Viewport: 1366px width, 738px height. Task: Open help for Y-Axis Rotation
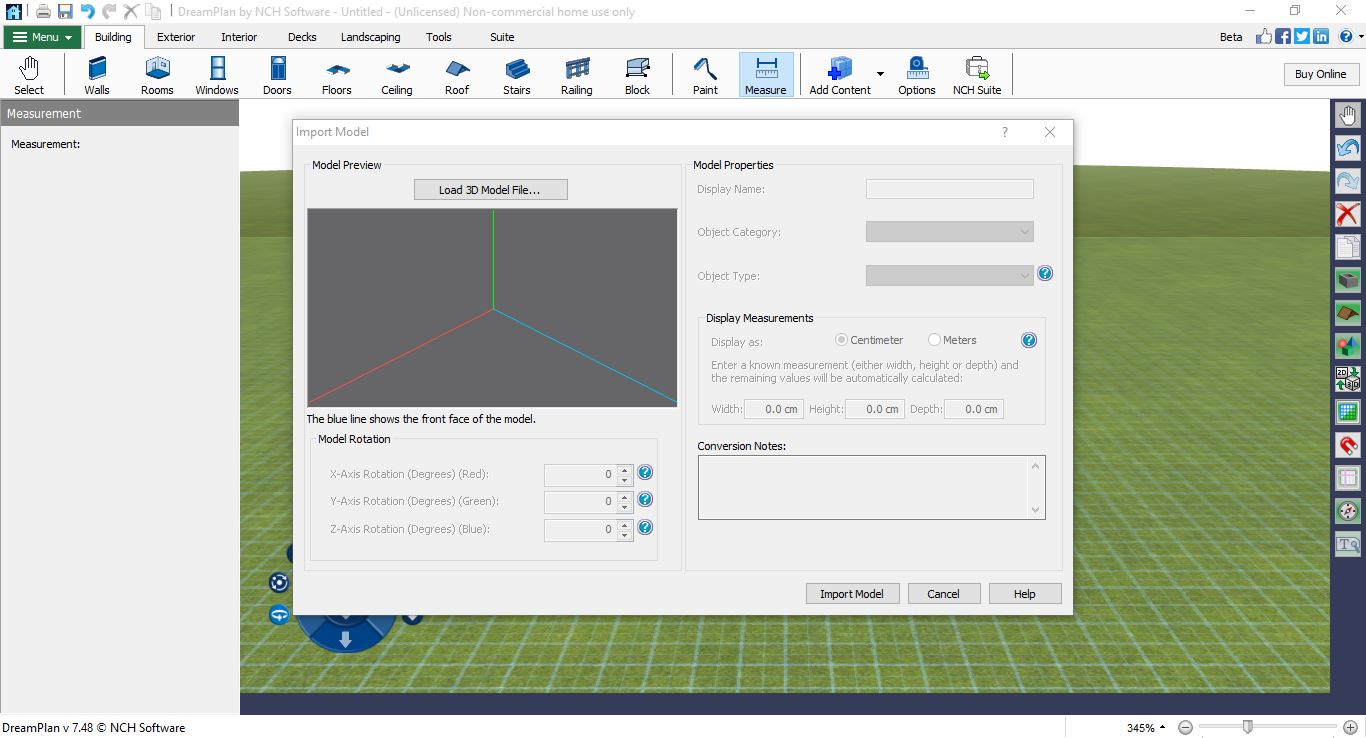[645, 499]
